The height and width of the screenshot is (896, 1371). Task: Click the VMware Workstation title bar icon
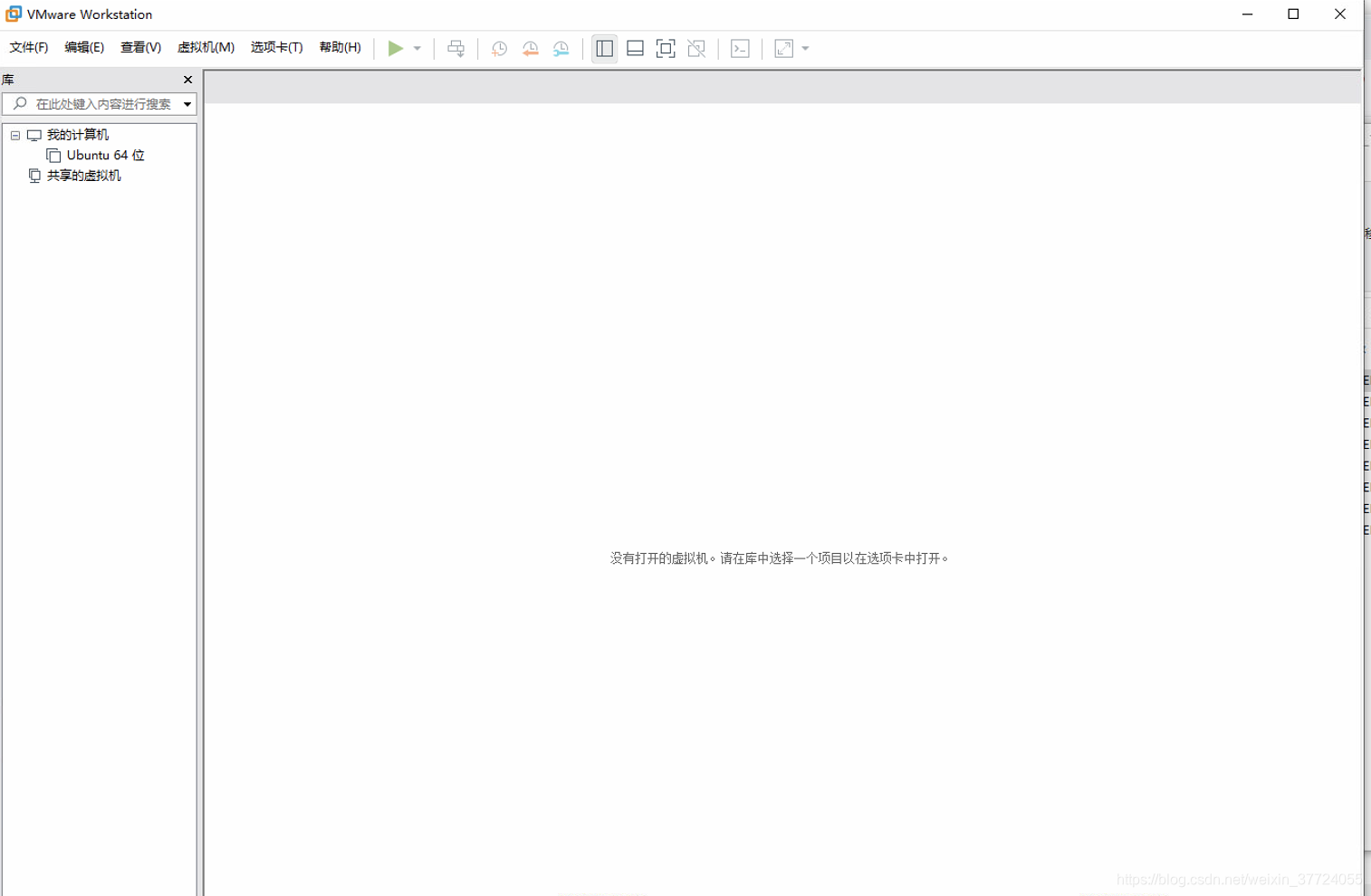point(14,14)
